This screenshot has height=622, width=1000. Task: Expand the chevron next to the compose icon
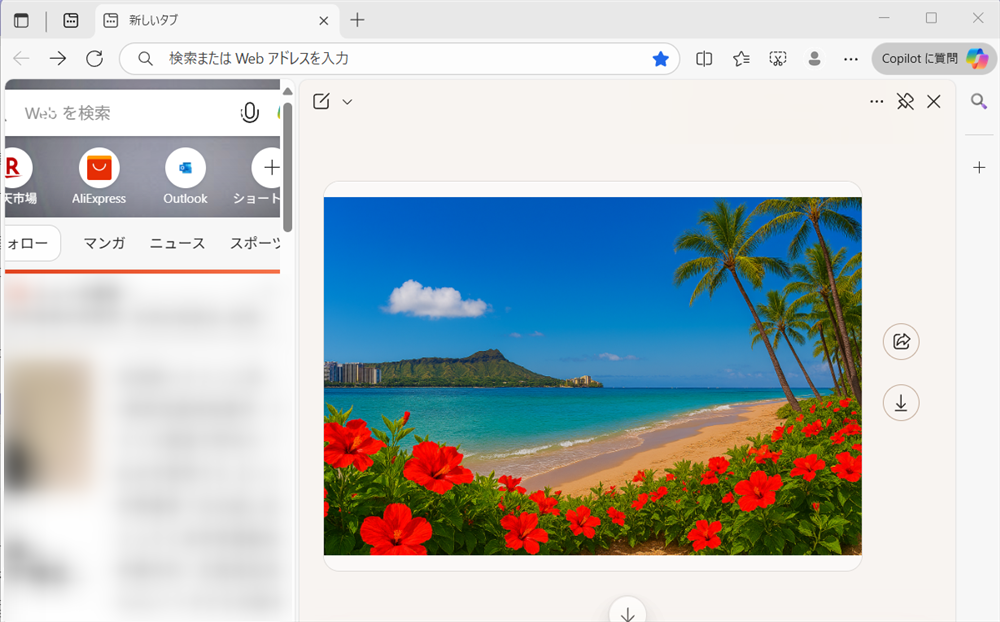346,101
